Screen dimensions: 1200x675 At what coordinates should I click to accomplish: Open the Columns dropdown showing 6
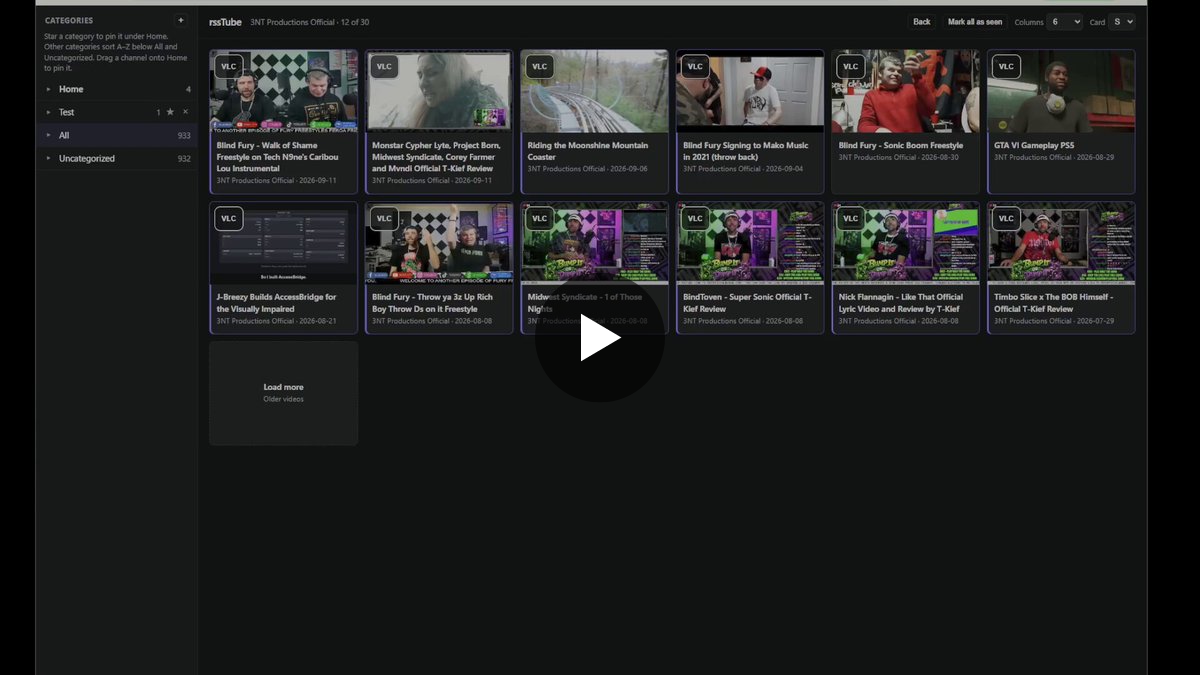1064,21
